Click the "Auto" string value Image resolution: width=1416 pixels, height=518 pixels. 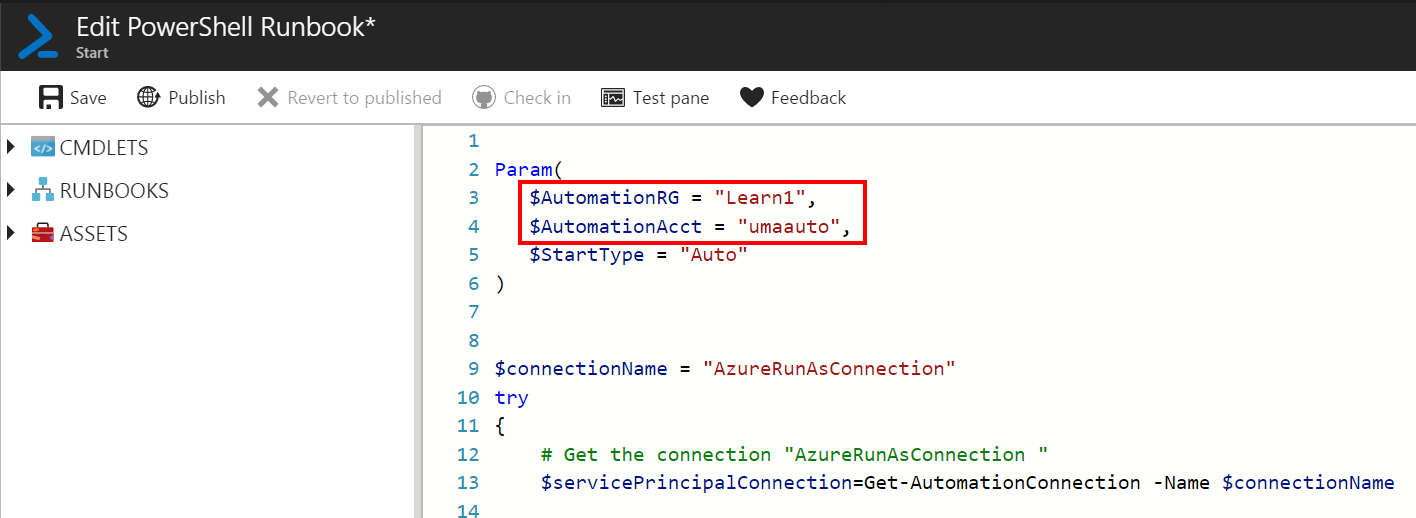tap(714, 254)
